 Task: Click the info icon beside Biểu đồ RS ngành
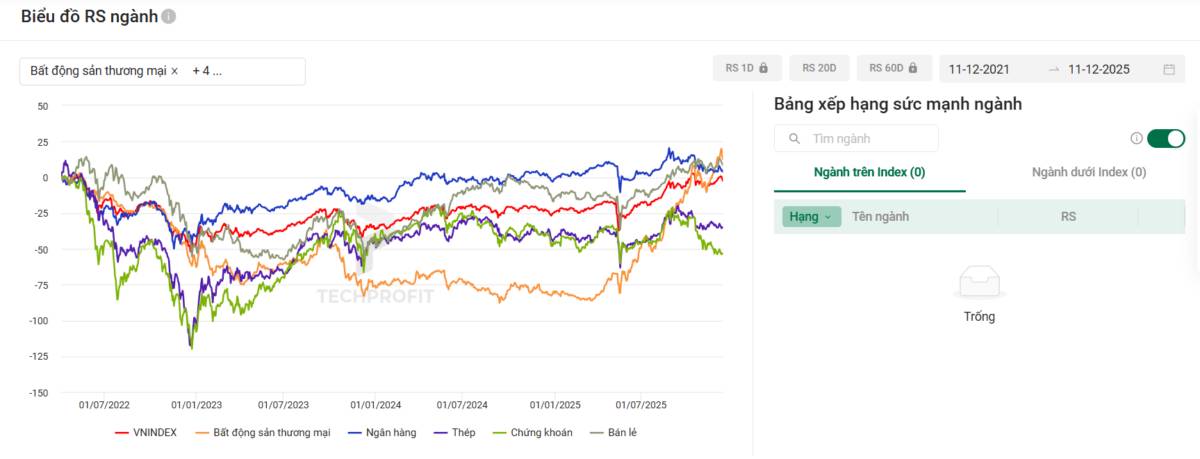click(x=169, y=17)
